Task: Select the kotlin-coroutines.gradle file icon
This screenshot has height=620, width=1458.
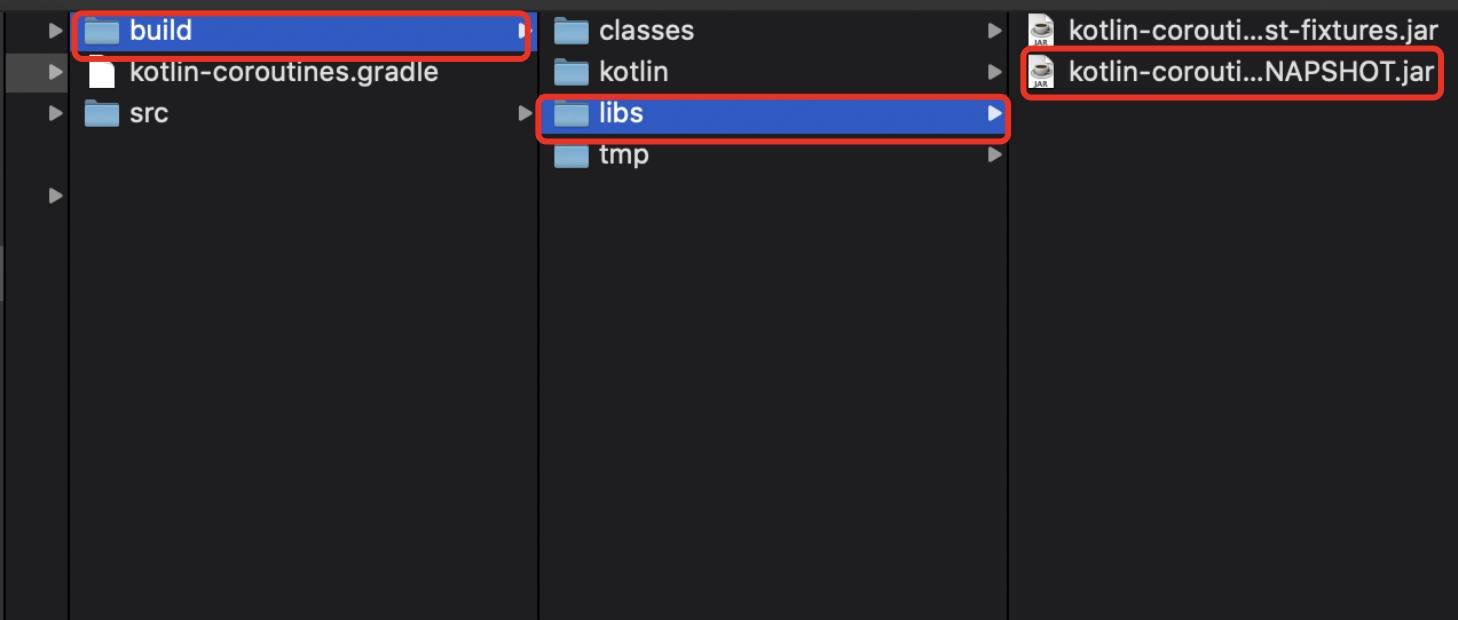Action: click(x=101, y=73)
